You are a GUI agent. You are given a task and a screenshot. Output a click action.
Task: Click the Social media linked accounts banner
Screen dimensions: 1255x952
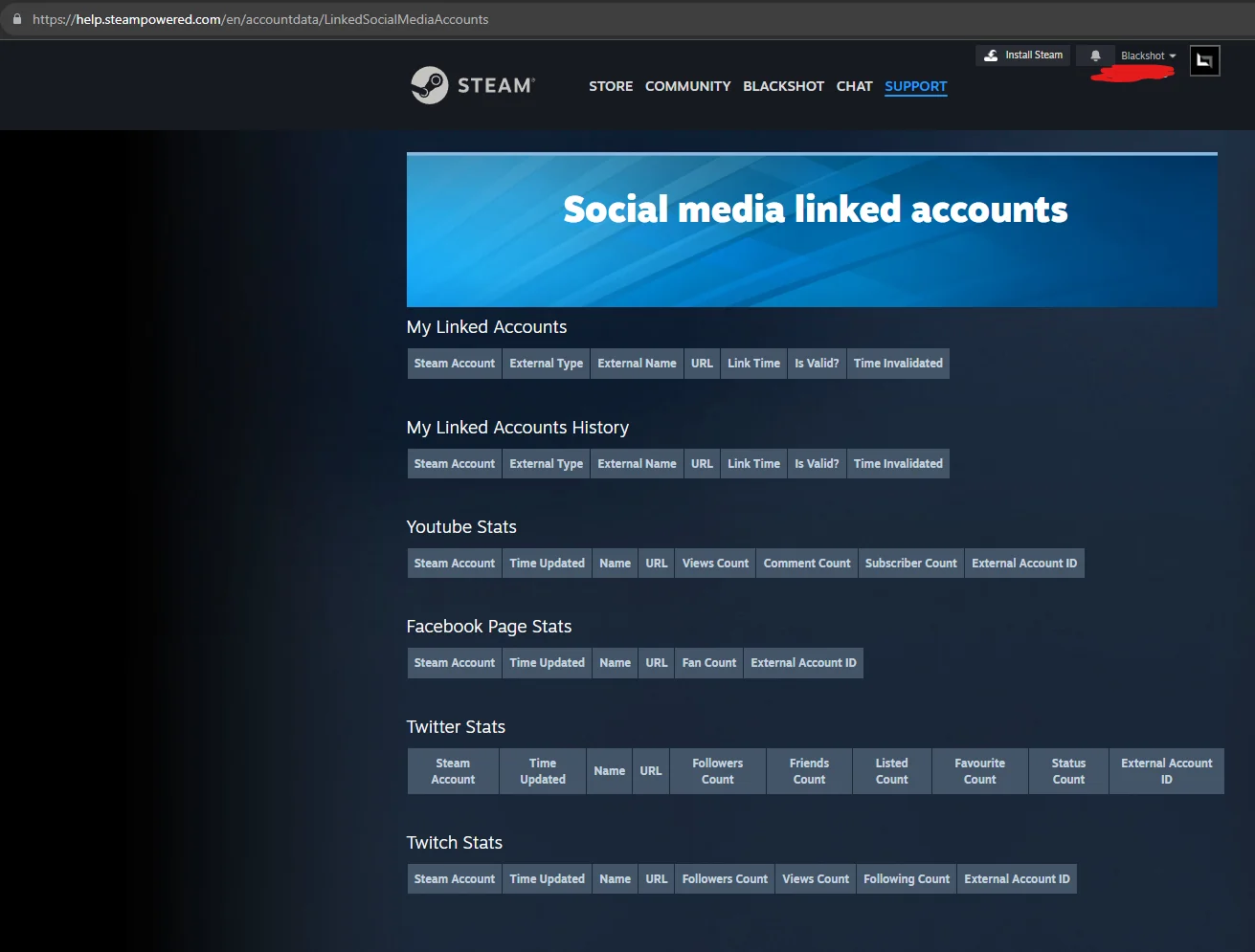(812, 209)
